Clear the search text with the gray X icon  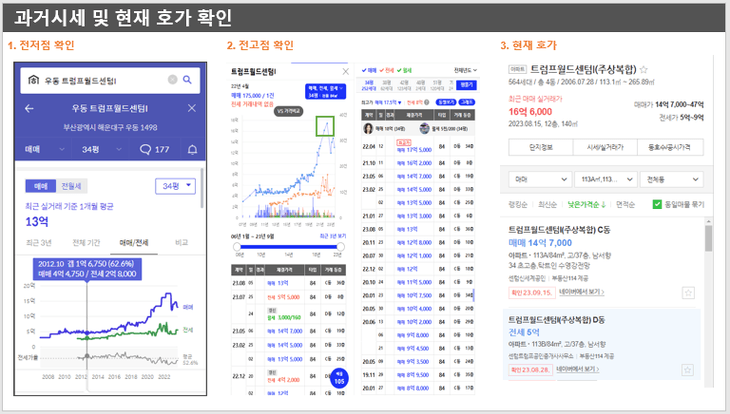point(172,80)
